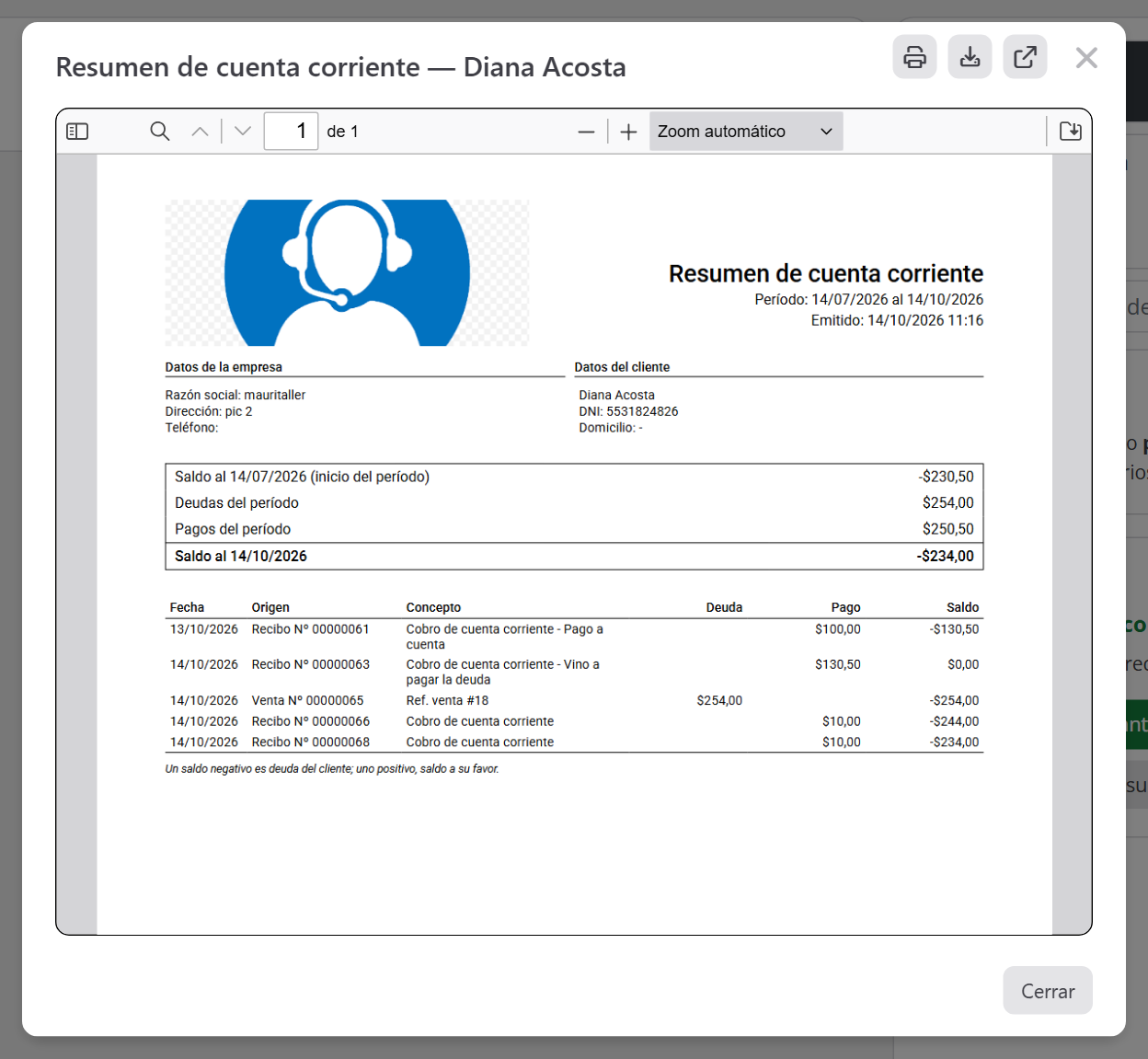Select the text 'Emitido: 14/10/2026 11:16'
Screen dimensions: 1148x1059
(x=897, y=320)
